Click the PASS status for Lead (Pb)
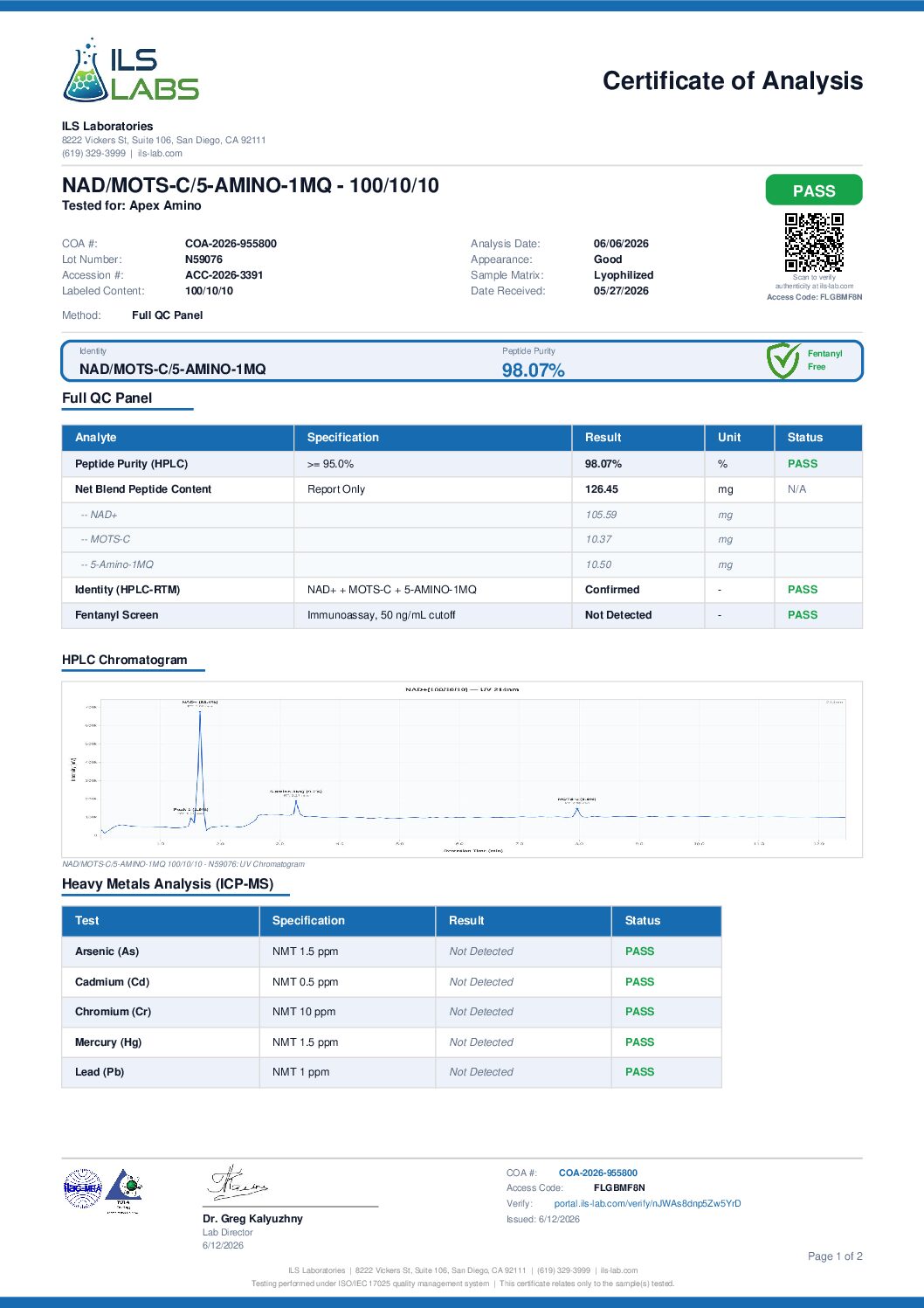Screen dimensions: 924x1308 pos(639,1072)
